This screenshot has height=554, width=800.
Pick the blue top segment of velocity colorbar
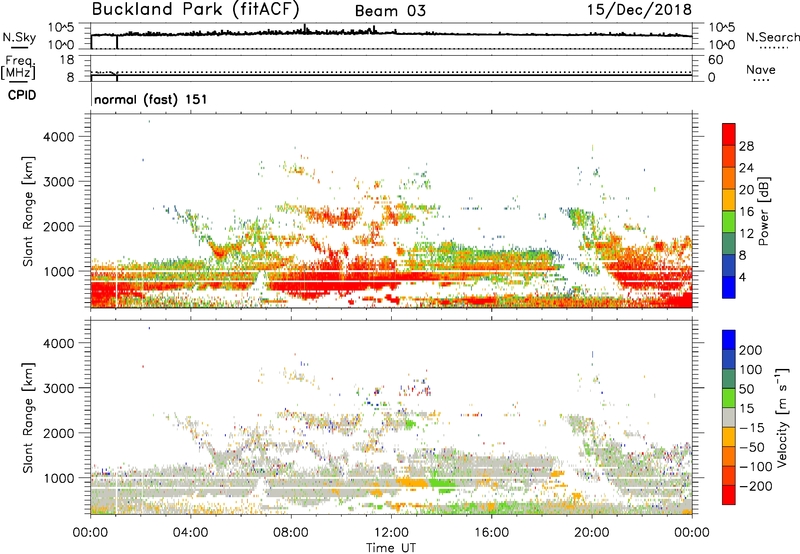[x=729, y=340]
